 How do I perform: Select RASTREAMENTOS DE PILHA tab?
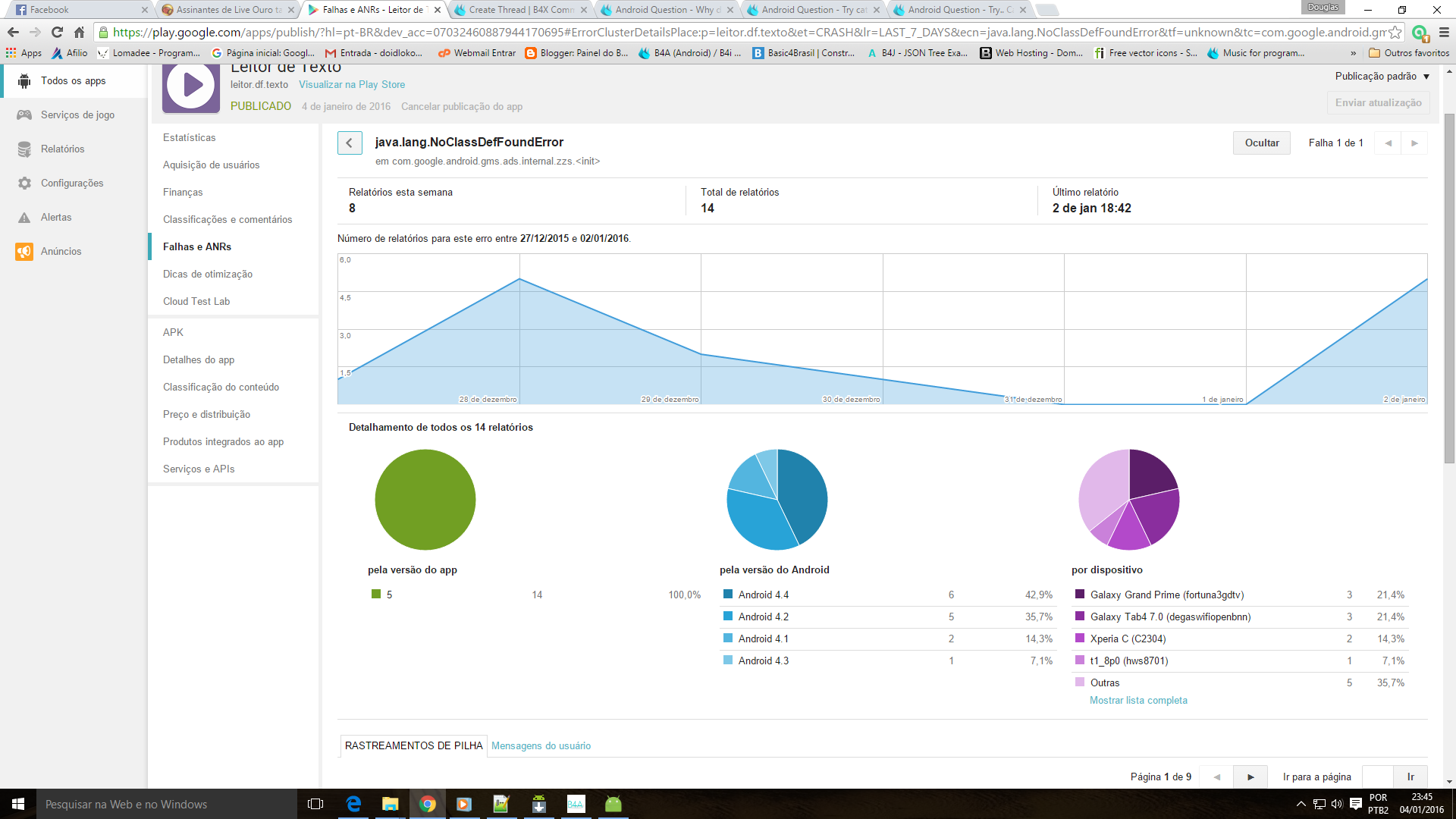tap(414, 745)
